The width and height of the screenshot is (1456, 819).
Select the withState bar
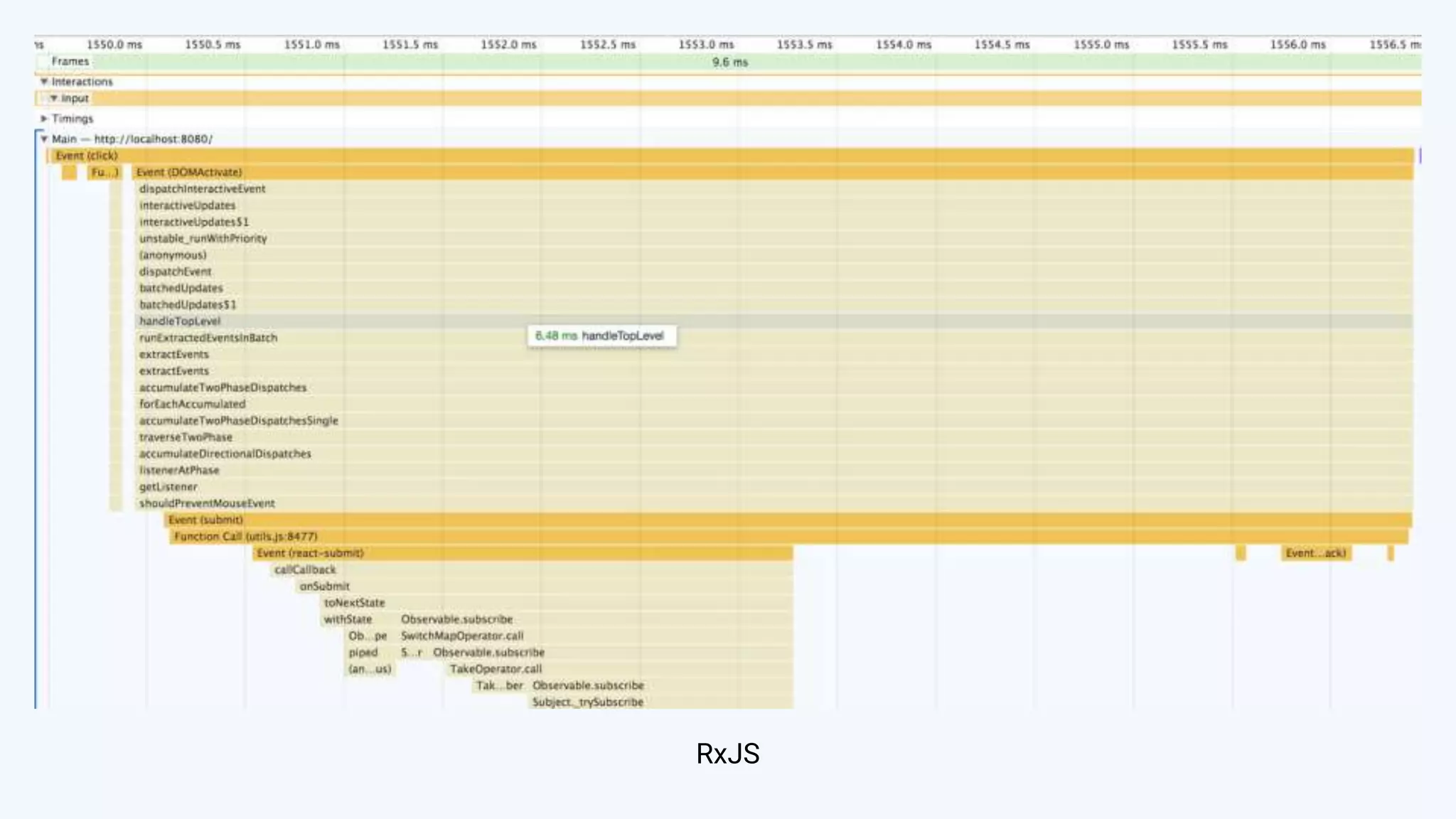pyautogui.click(x=358, y=619)
